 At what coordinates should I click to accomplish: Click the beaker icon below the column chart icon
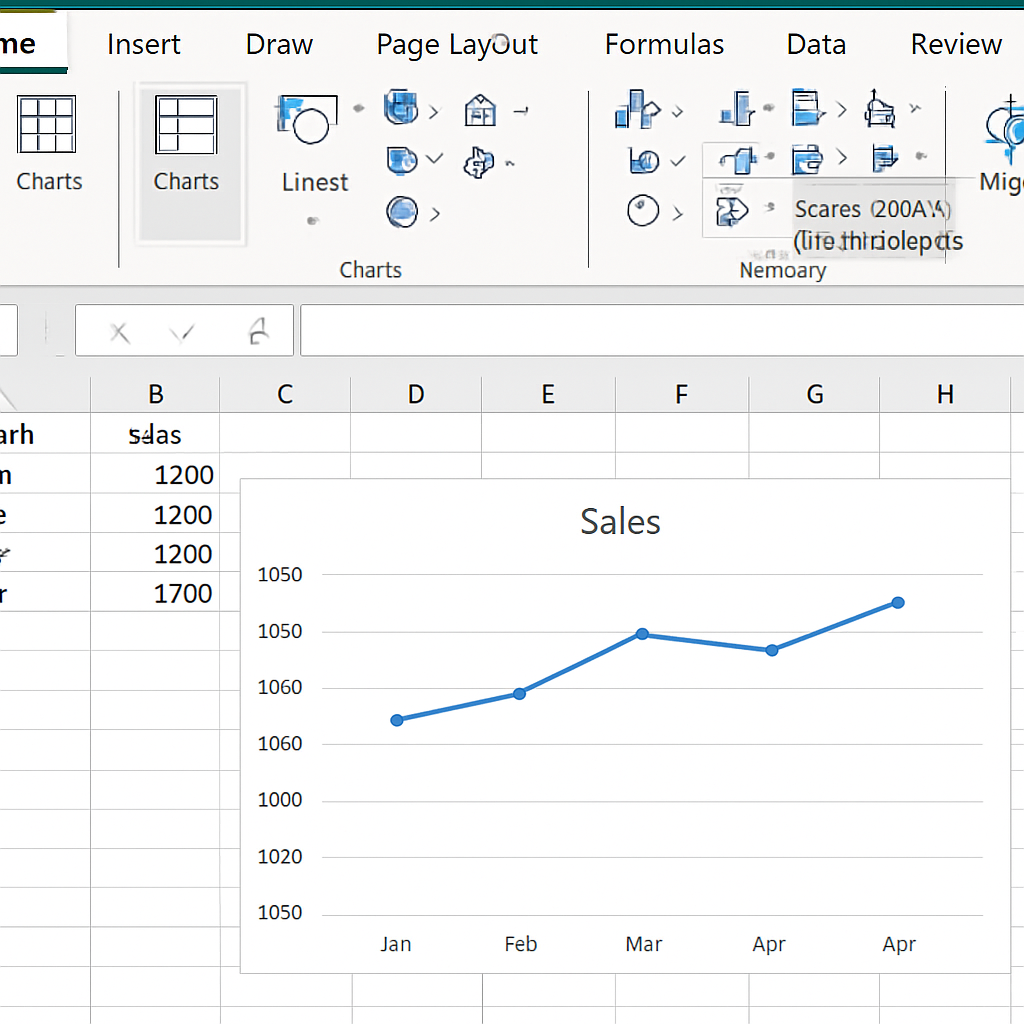(x=644, y=161)
